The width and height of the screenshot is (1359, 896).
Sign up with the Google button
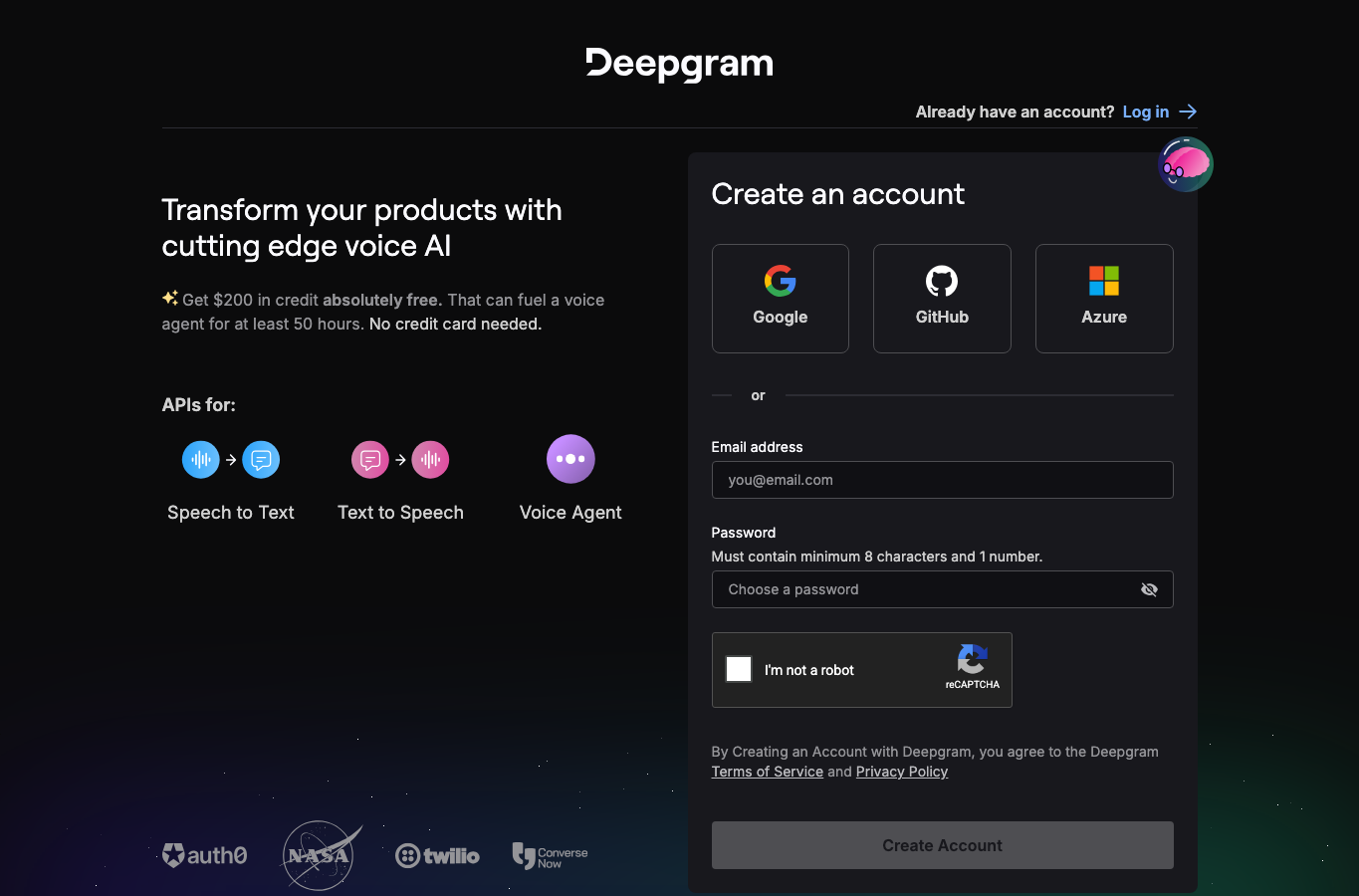(x=781, y=299)
